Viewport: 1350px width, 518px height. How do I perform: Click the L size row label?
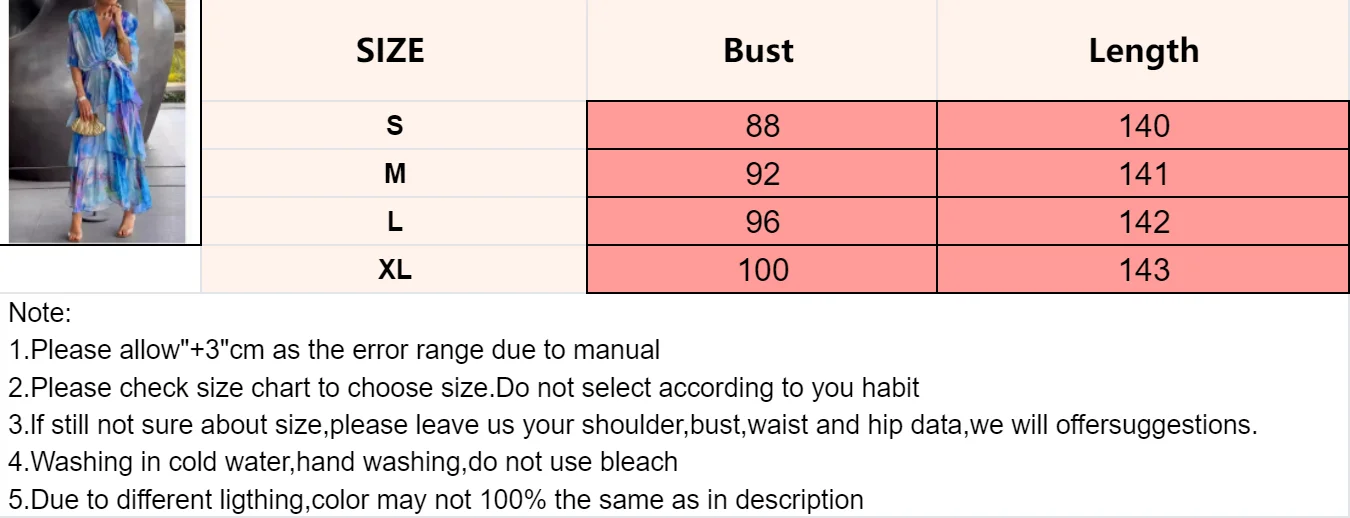[x=394, y=221]
